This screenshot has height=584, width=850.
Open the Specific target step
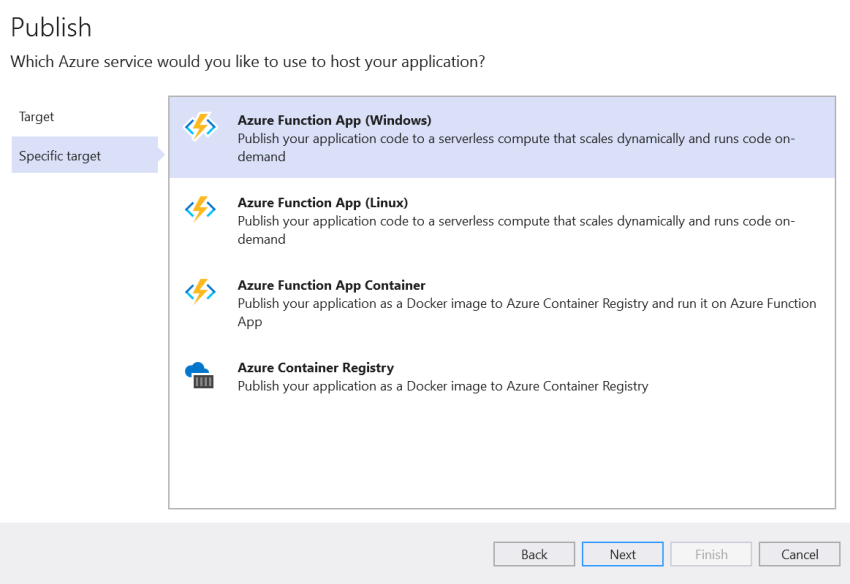click(x=60, y=156)
